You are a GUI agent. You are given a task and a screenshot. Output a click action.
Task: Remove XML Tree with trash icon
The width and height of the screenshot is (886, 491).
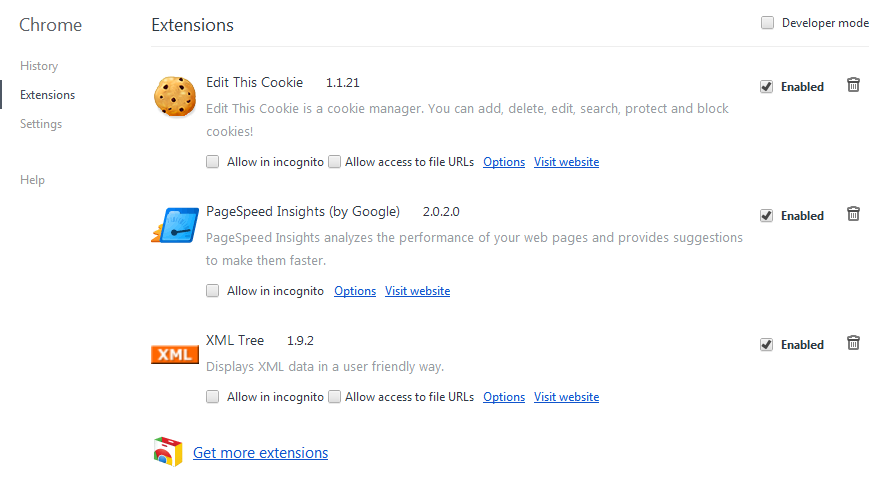(853, 343)
